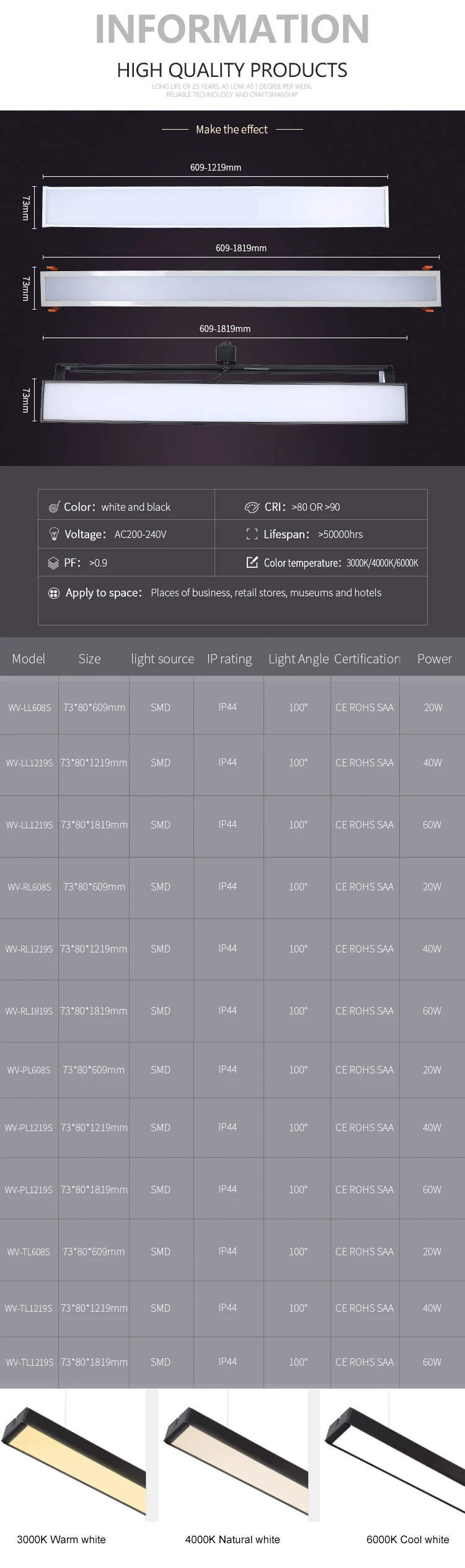465x1568 pixels.
Task: Click the 609-1219mm surface panel image
Action: [x=215, y=206]
